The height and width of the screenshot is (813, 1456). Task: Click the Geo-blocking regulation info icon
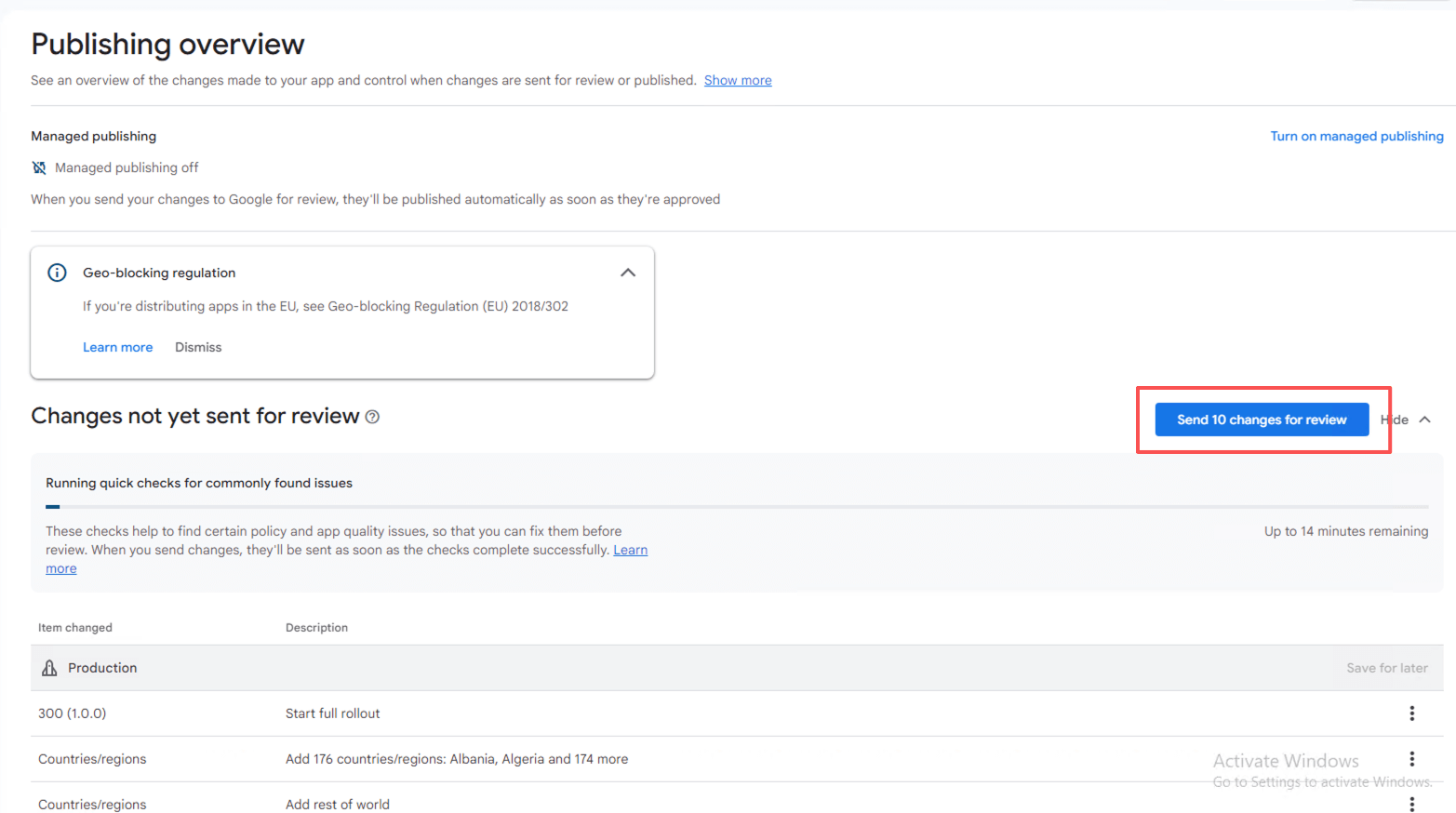click(57, 273)
